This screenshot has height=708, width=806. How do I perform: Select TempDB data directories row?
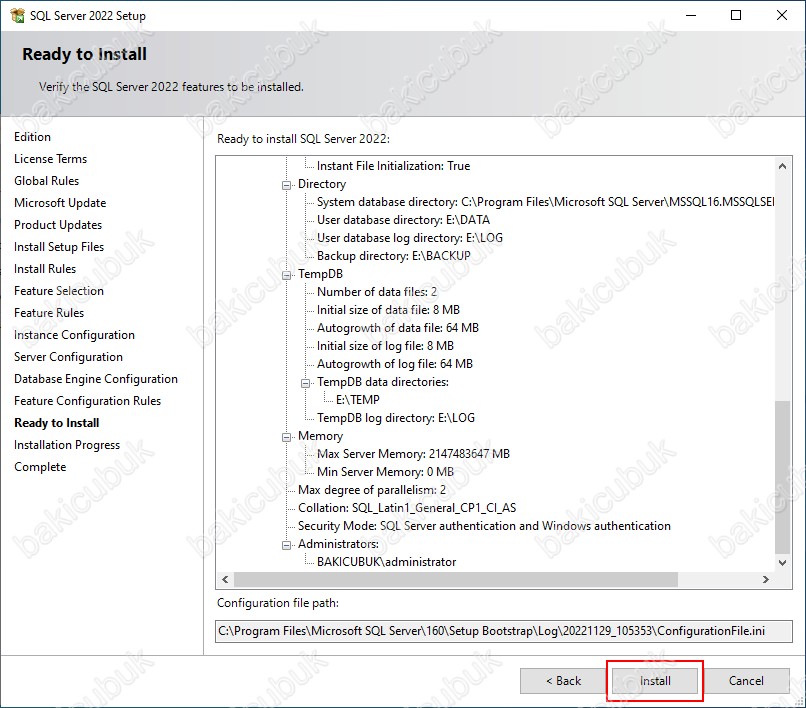(x=383, y=382)
